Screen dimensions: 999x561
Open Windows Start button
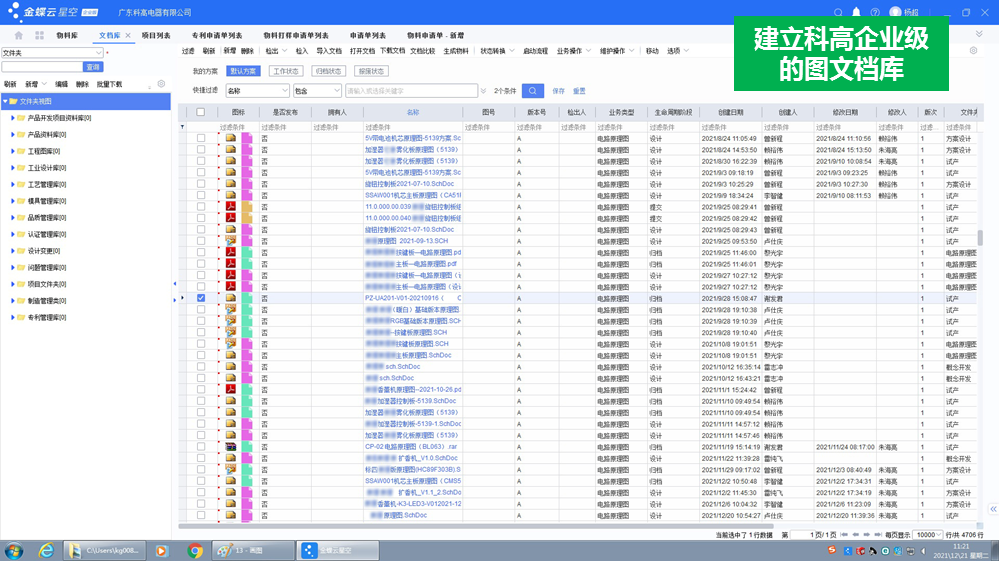coord(13,551)
